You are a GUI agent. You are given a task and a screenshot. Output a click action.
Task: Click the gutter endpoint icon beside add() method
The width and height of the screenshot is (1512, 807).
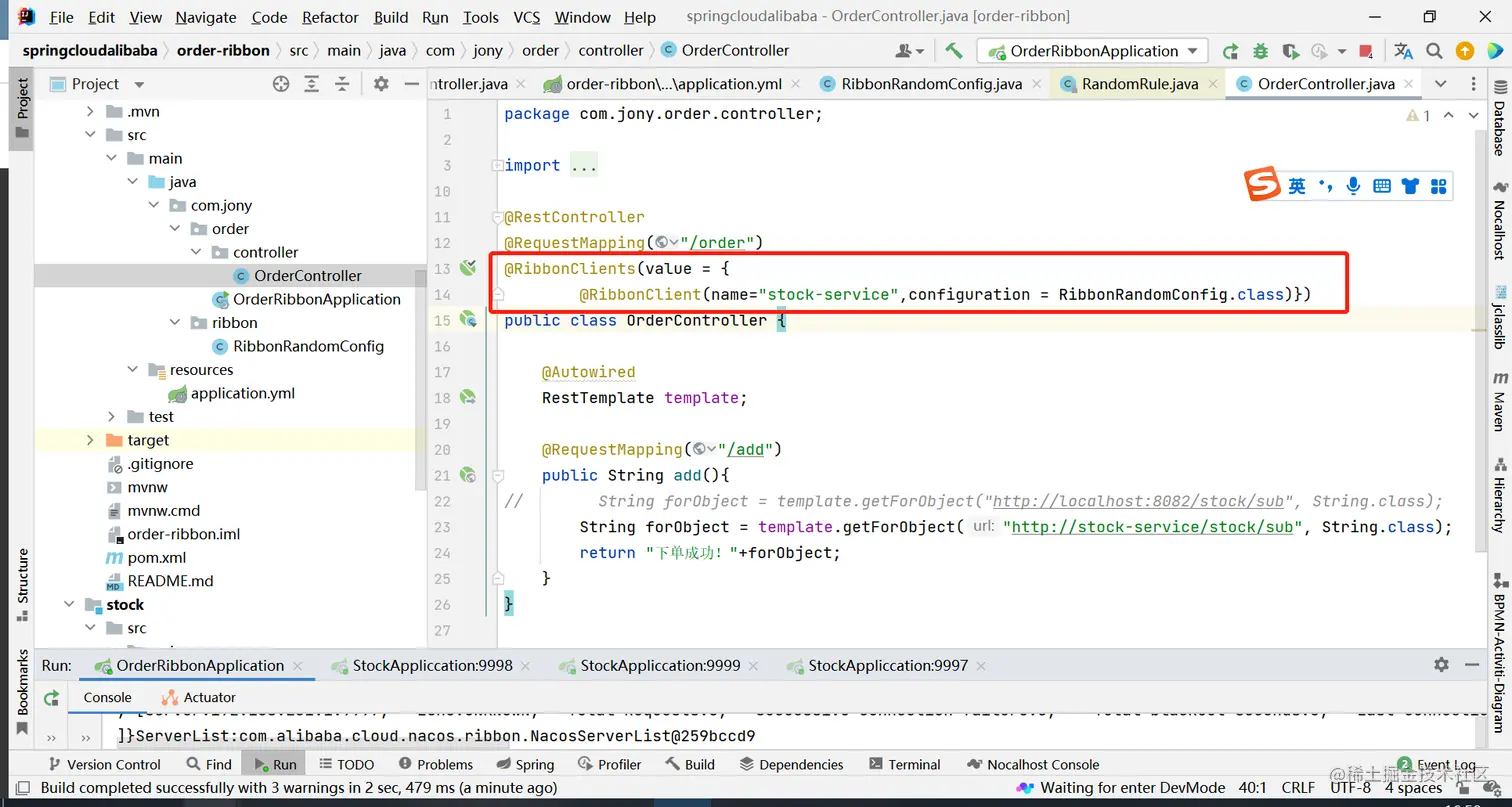[x=467, y=475]
